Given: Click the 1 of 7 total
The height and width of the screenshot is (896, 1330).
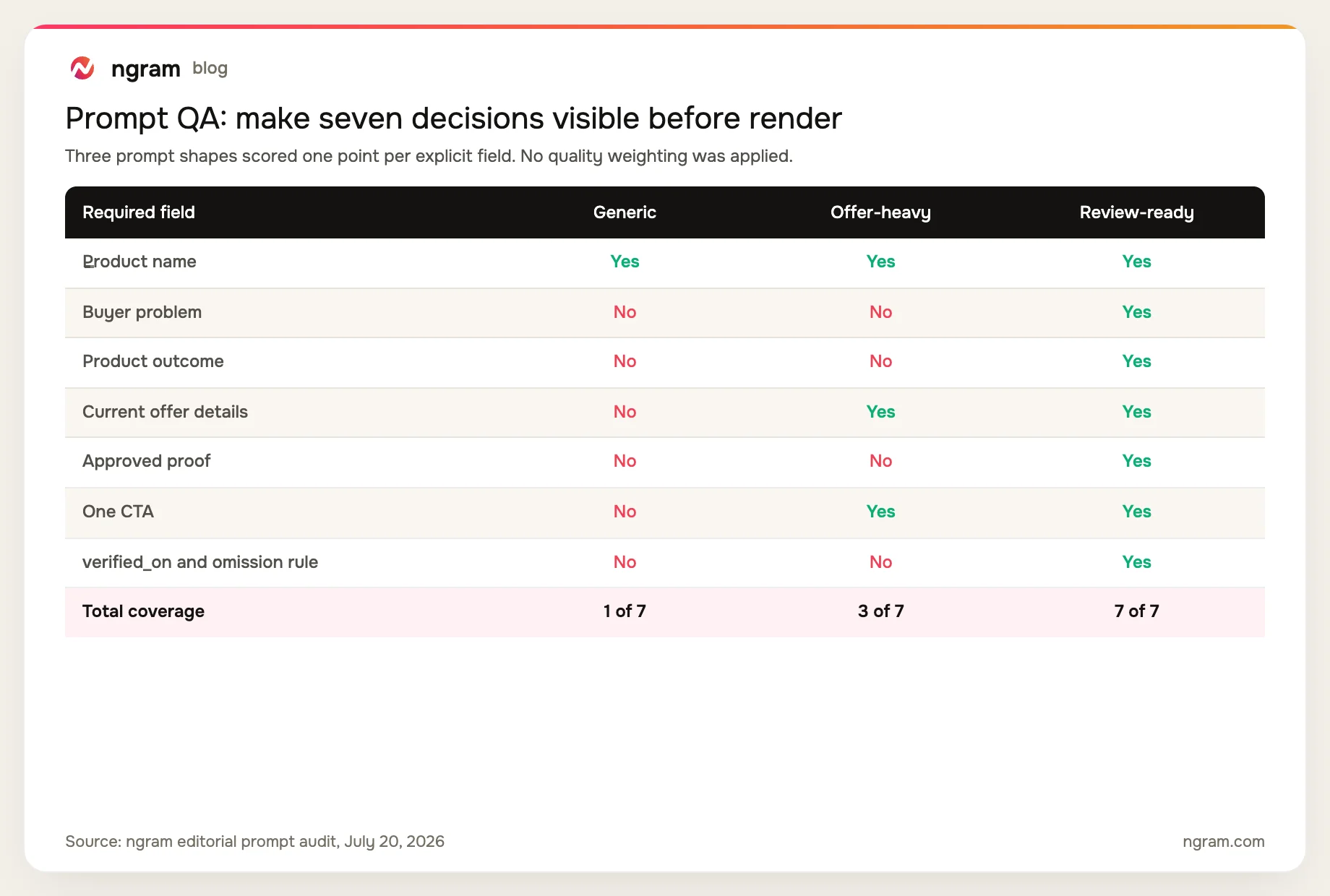Looking at the screenshot, I should pyautogui.click(x=625, y=611).
